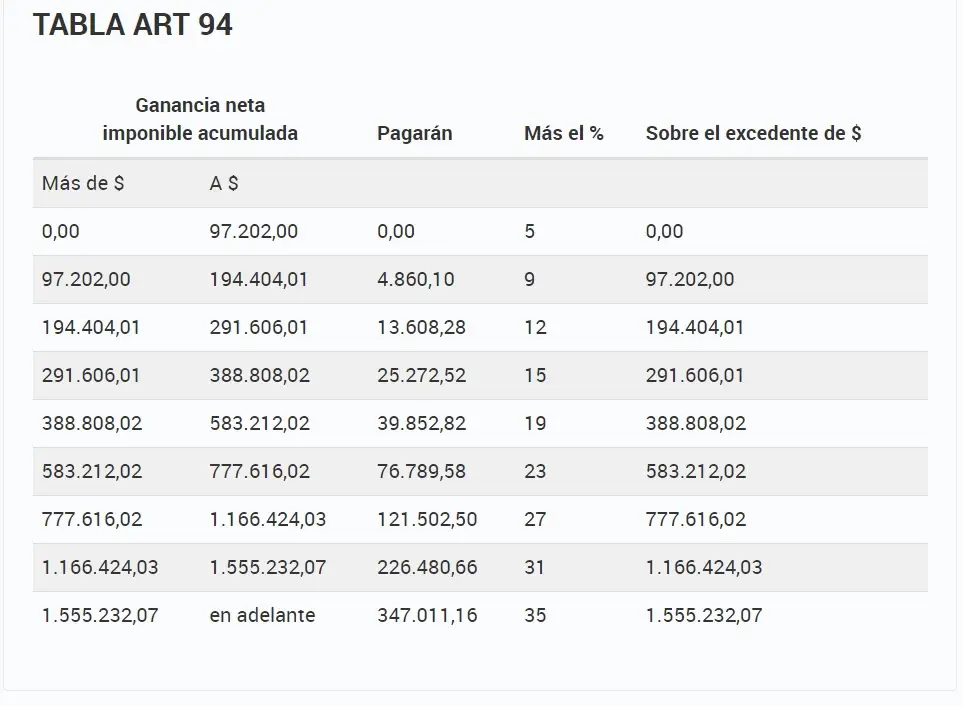Click 777.616,02 in the Más de $ column
963x706 pixels.
pyautogui.click(x=92, y=519)
